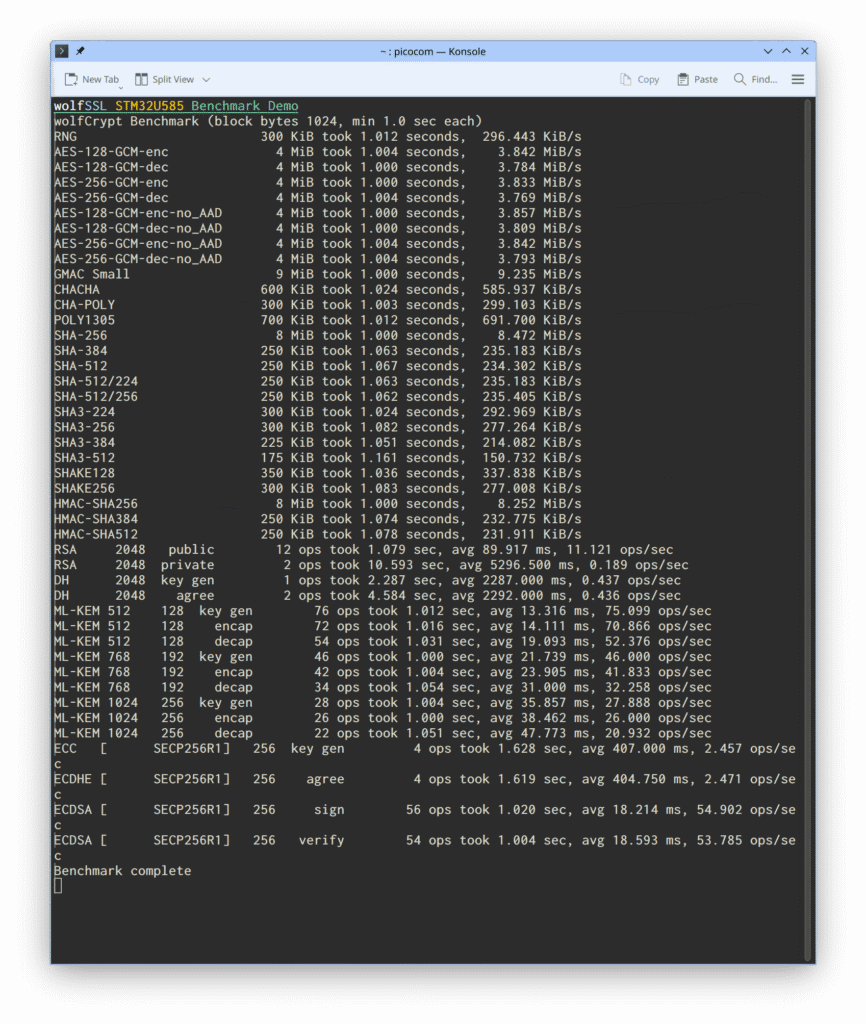Maximize the Konsole window
This screenshot has height=1024, width=866.
(x=786, y=51)
